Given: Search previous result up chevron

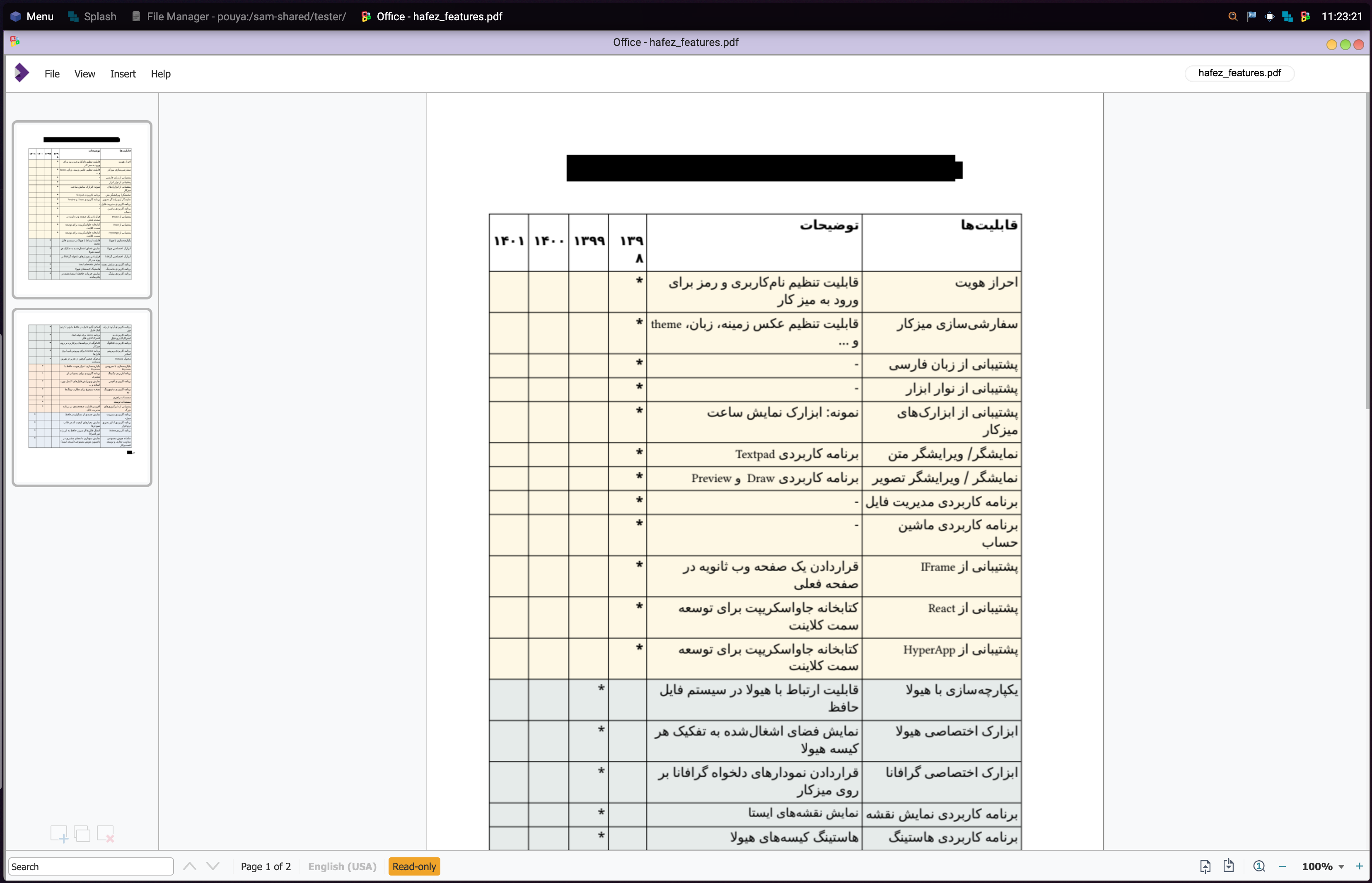Looking at the screenshot, I should click(190, 866).
